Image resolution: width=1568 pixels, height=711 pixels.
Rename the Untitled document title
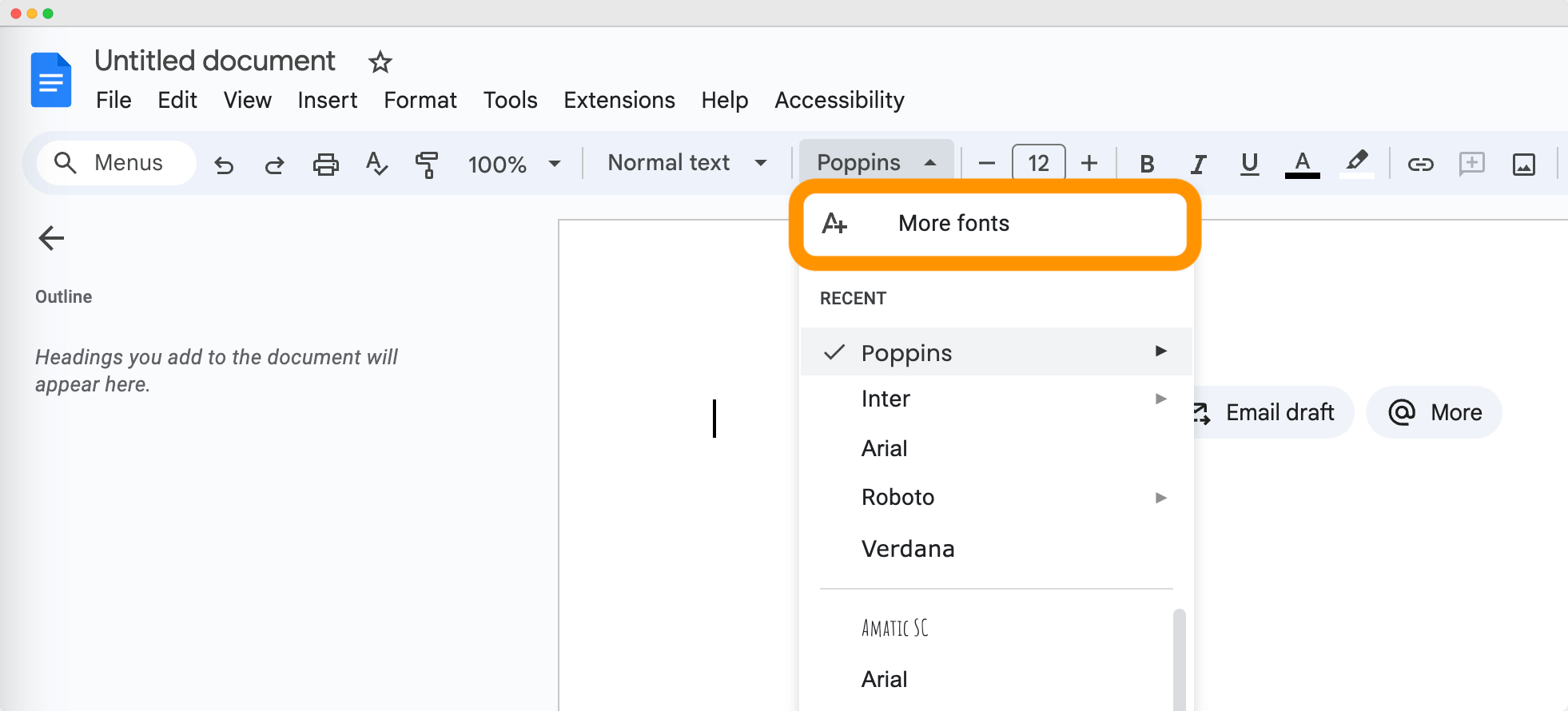point(215,61)
